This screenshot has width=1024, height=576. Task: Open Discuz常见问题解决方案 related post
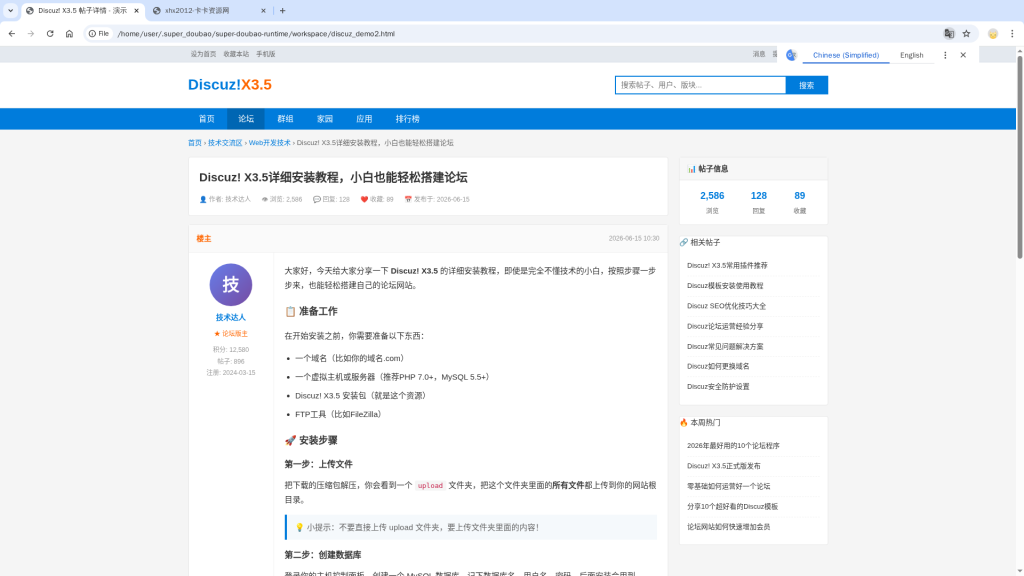click(725, 347)
